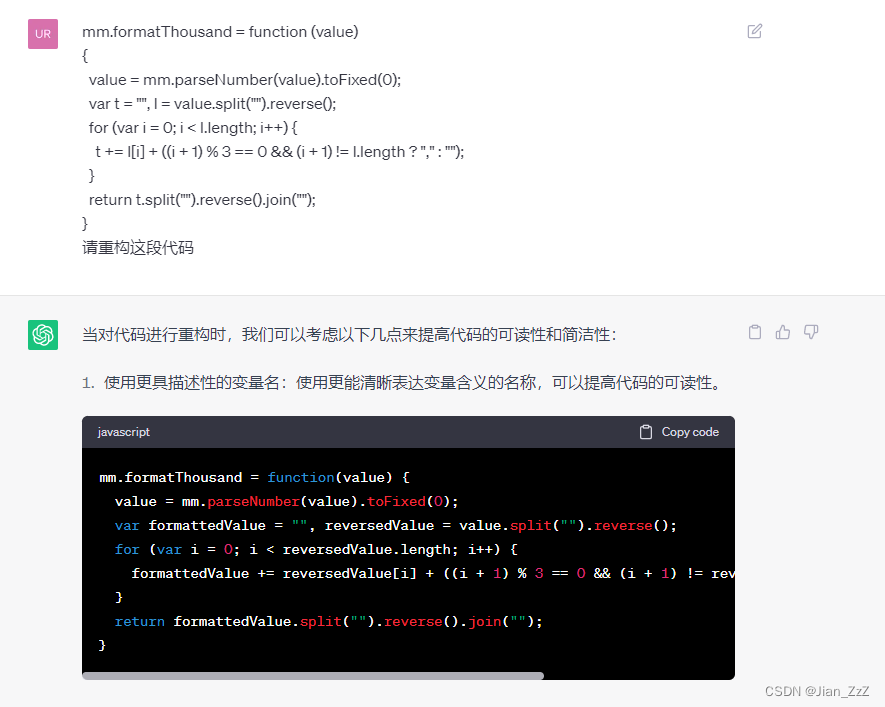Click the code line for (var i = 0; i < reversedValue.length
The height and width of the screenshot is (707, 885).
(316, 550)
